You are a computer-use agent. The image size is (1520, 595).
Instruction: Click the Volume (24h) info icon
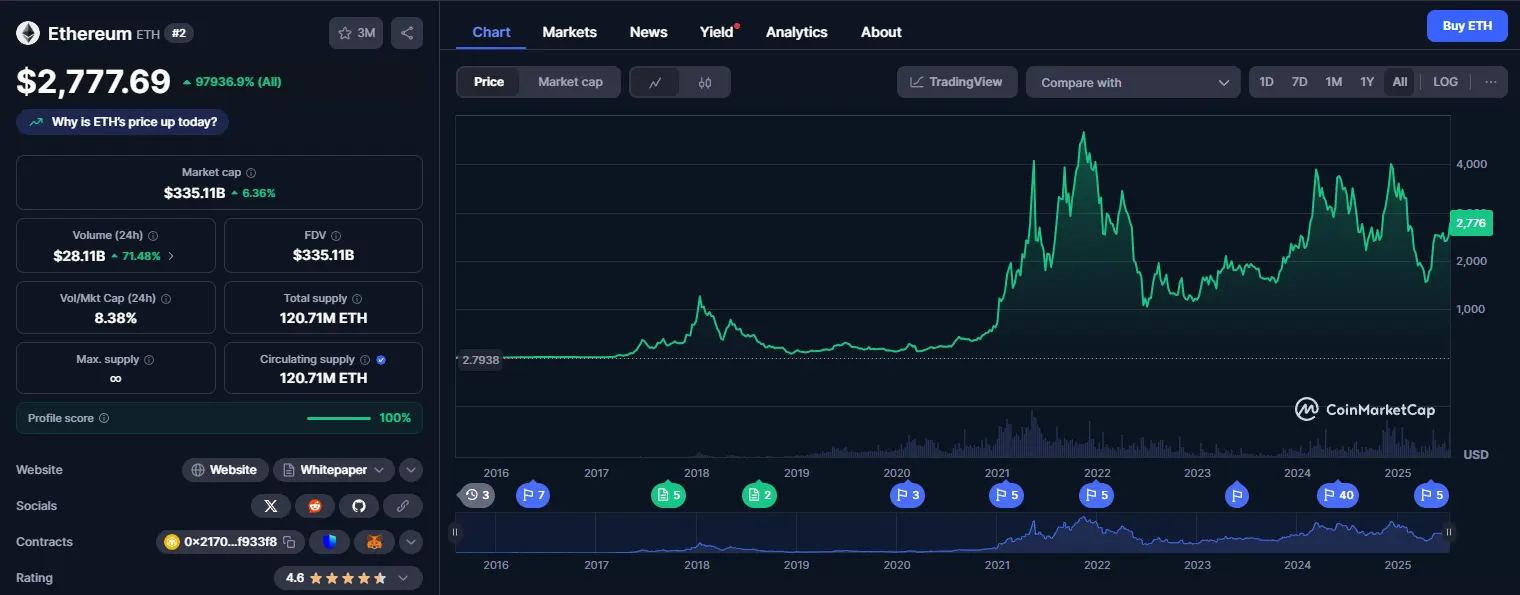(153, 236)
